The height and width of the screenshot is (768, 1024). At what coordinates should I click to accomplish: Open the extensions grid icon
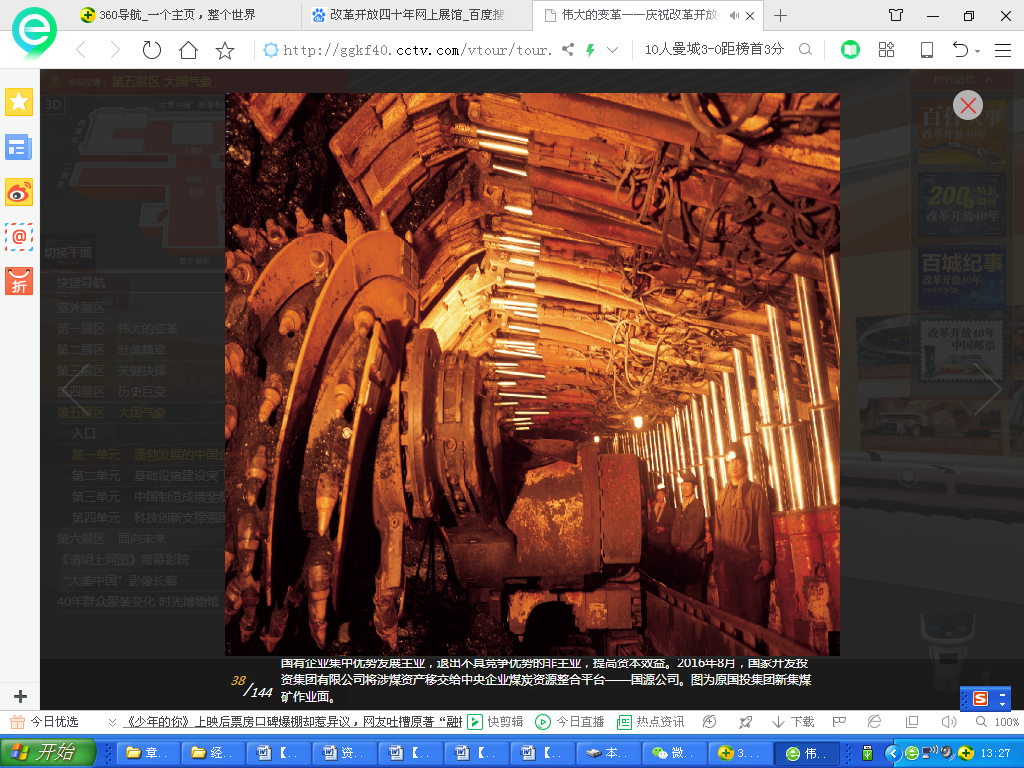pos(886,50)
